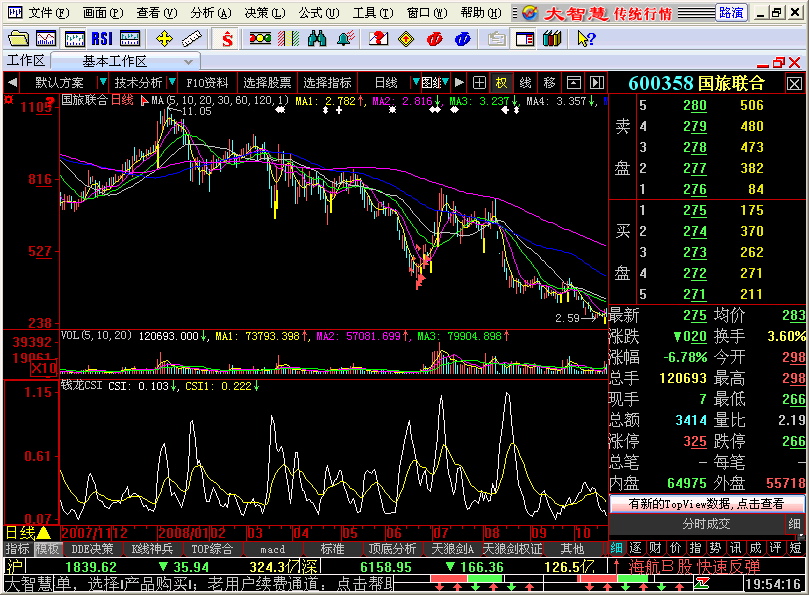Click the 海航B股快速反弹 news ticker
Image resolution: width=809 pixels, height=595 pixels.
(694, 567)
